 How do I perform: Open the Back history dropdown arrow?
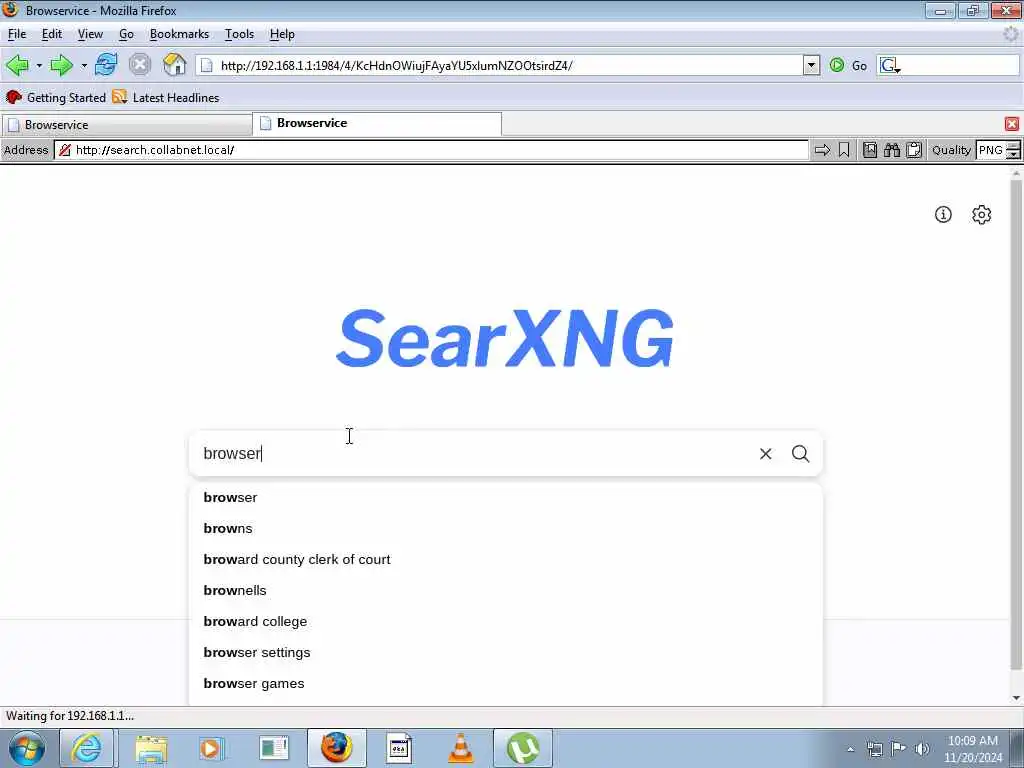click(39, 65)
